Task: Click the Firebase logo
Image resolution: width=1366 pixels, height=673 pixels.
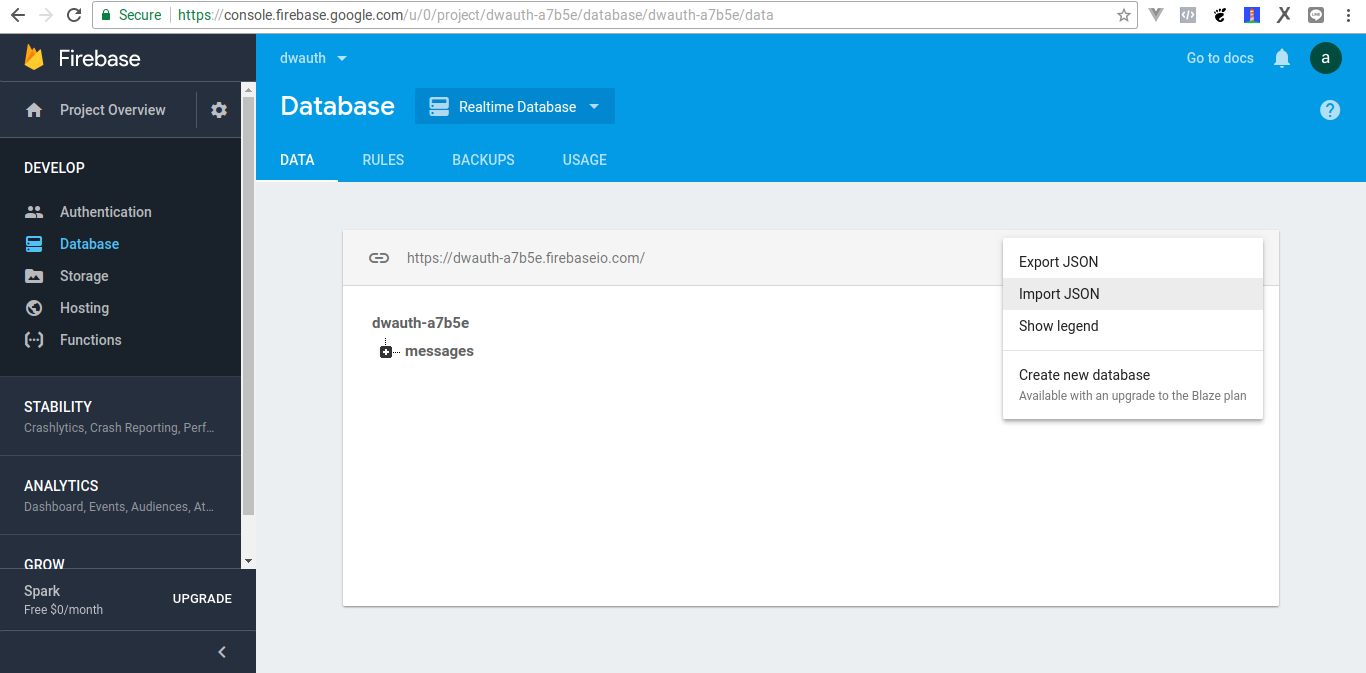Action: click(35, 58)
